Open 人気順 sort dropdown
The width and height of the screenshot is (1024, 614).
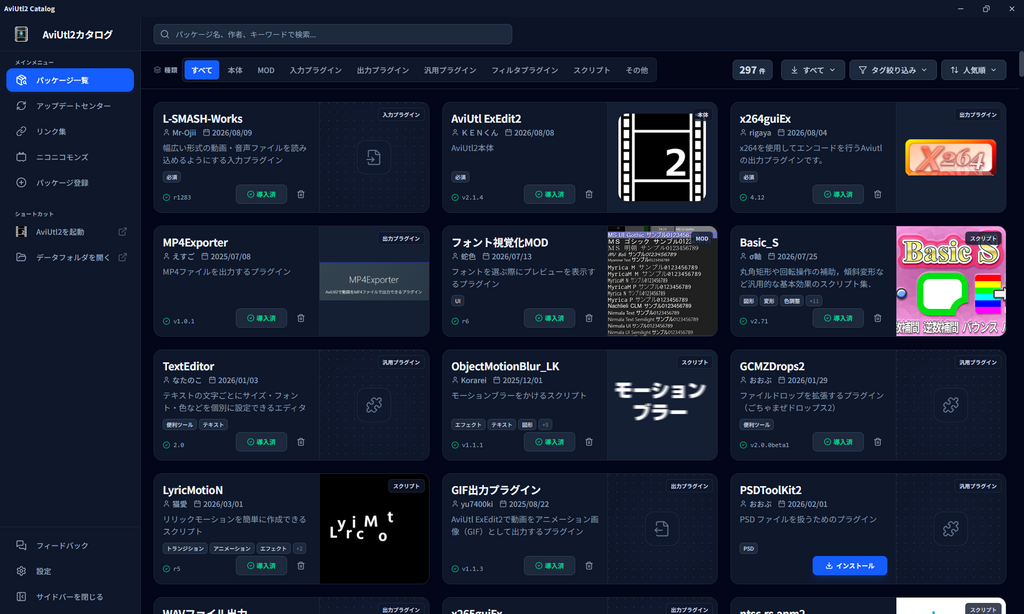pyautogui.click(x=974, y=70)
